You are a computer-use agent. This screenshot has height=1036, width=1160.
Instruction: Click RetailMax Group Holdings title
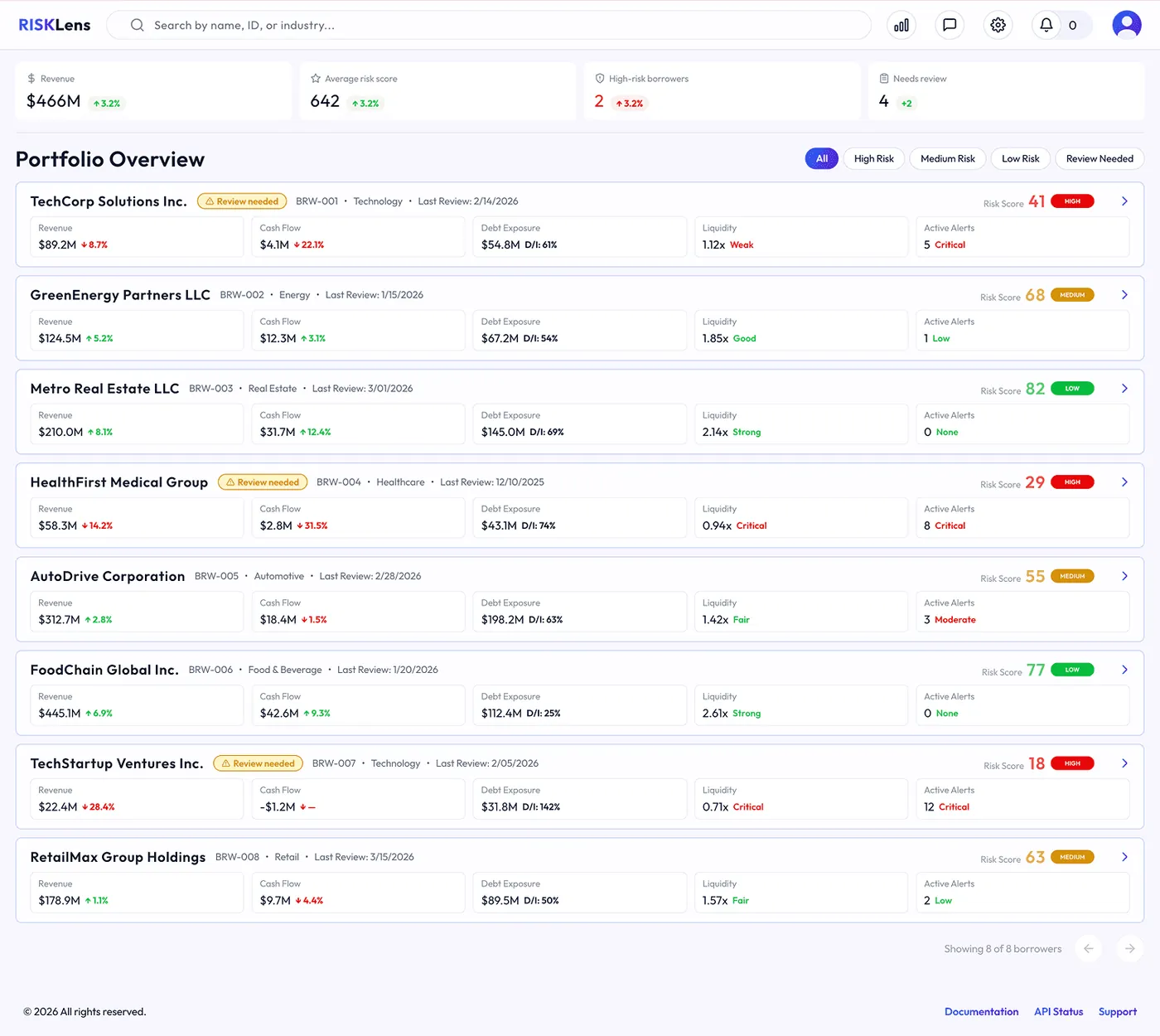118,857
